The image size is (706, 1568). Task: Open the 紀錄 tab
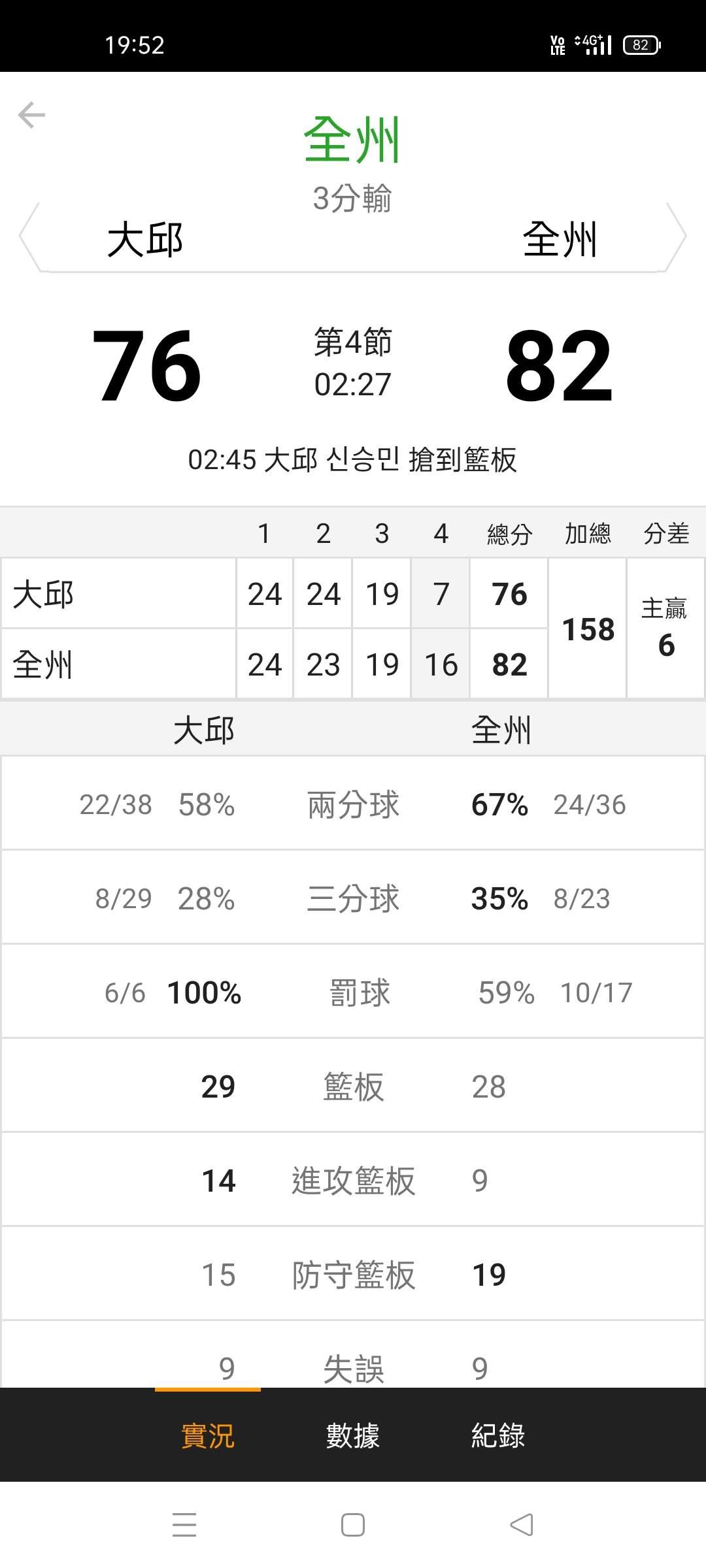498,1435
